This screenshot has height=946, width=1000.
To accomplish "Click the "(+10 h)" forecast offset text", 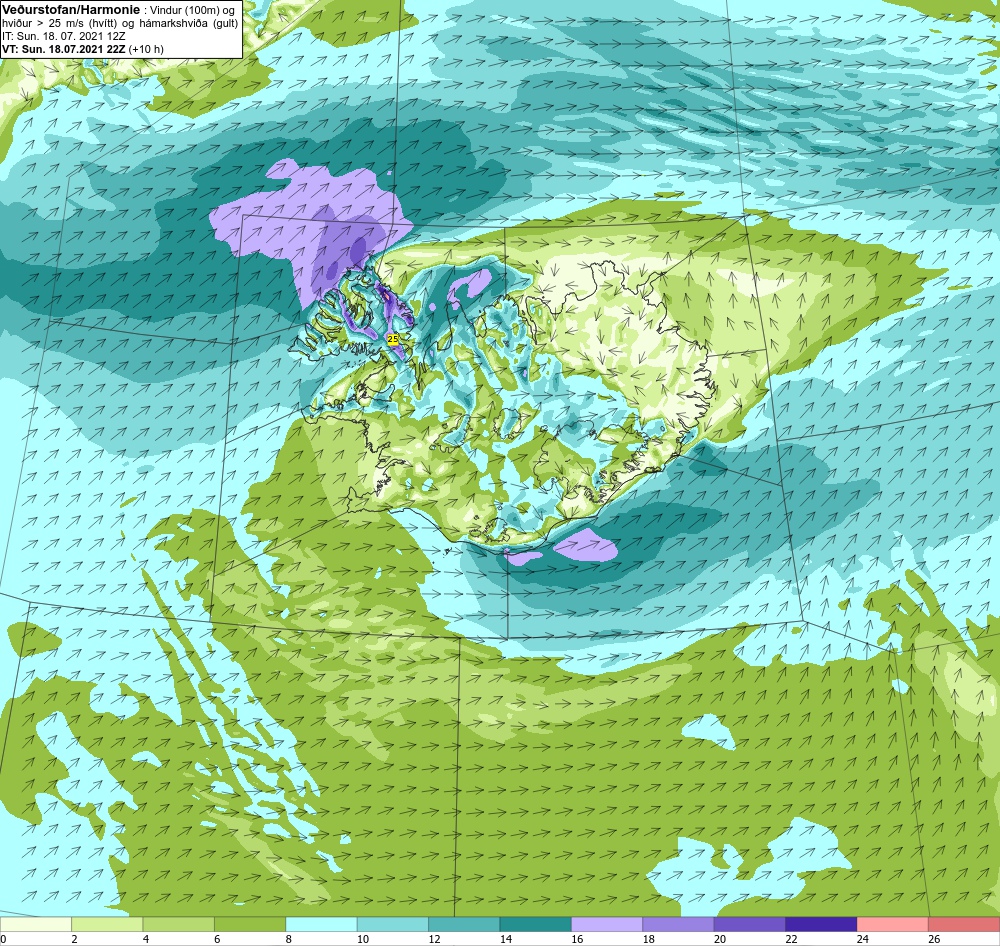I will (x=146, y=49).
